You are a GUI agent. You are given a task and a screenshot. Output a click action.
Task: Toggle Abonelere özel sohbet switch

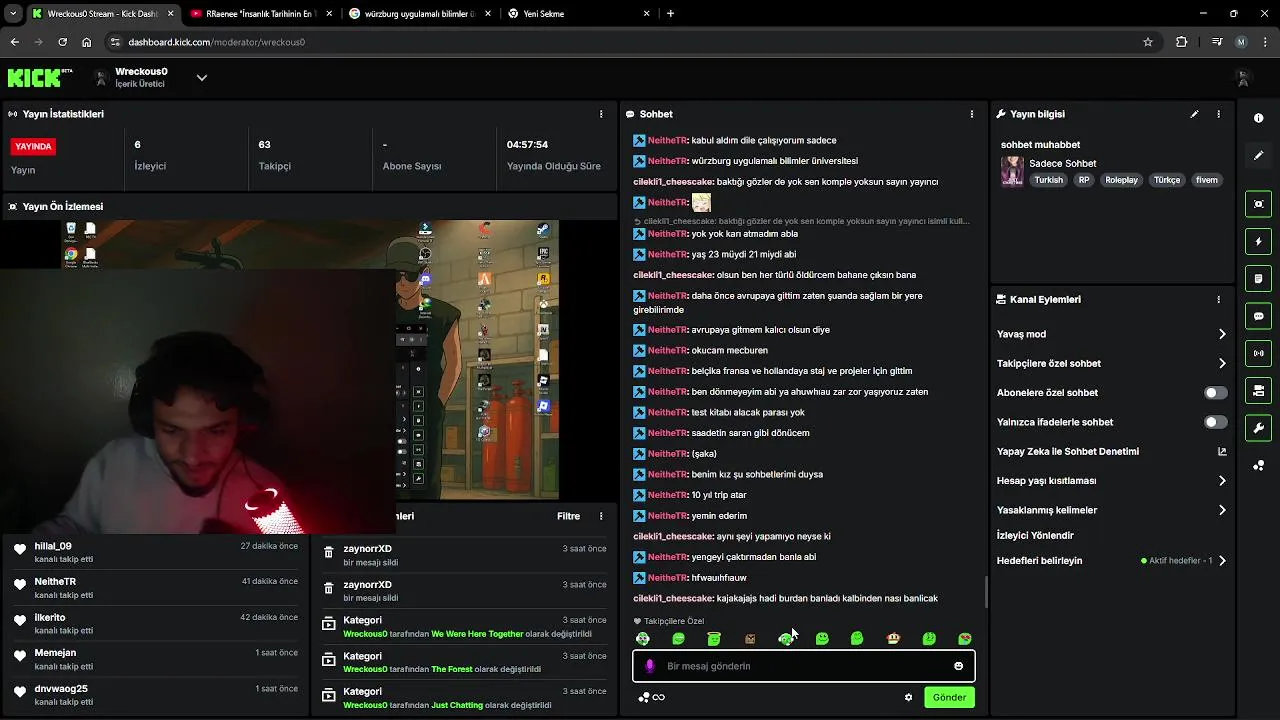(1215, 393)
